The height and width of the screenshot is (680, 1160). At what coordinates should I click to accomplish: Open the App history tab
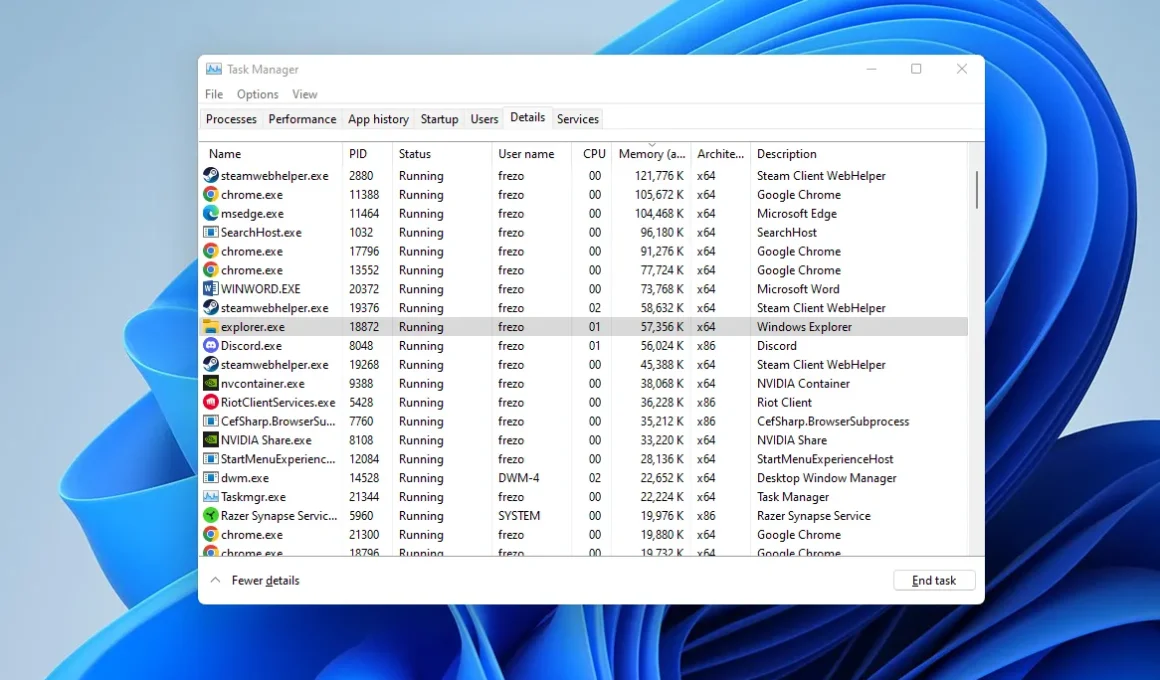[378, 119]
